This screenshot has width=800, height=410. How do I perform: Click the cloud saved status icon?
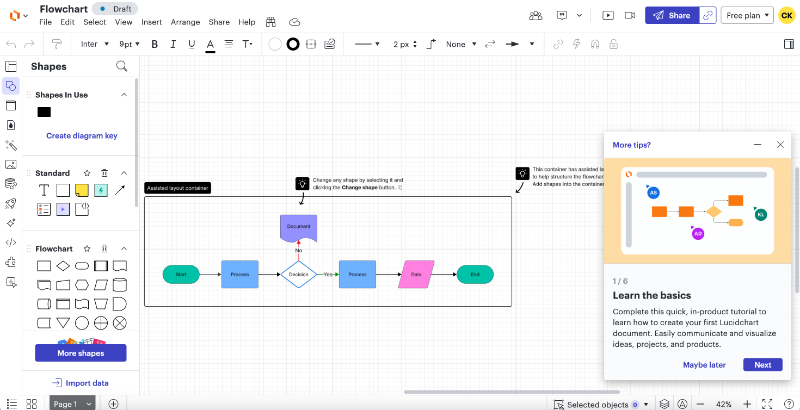[x=294, y=22]
